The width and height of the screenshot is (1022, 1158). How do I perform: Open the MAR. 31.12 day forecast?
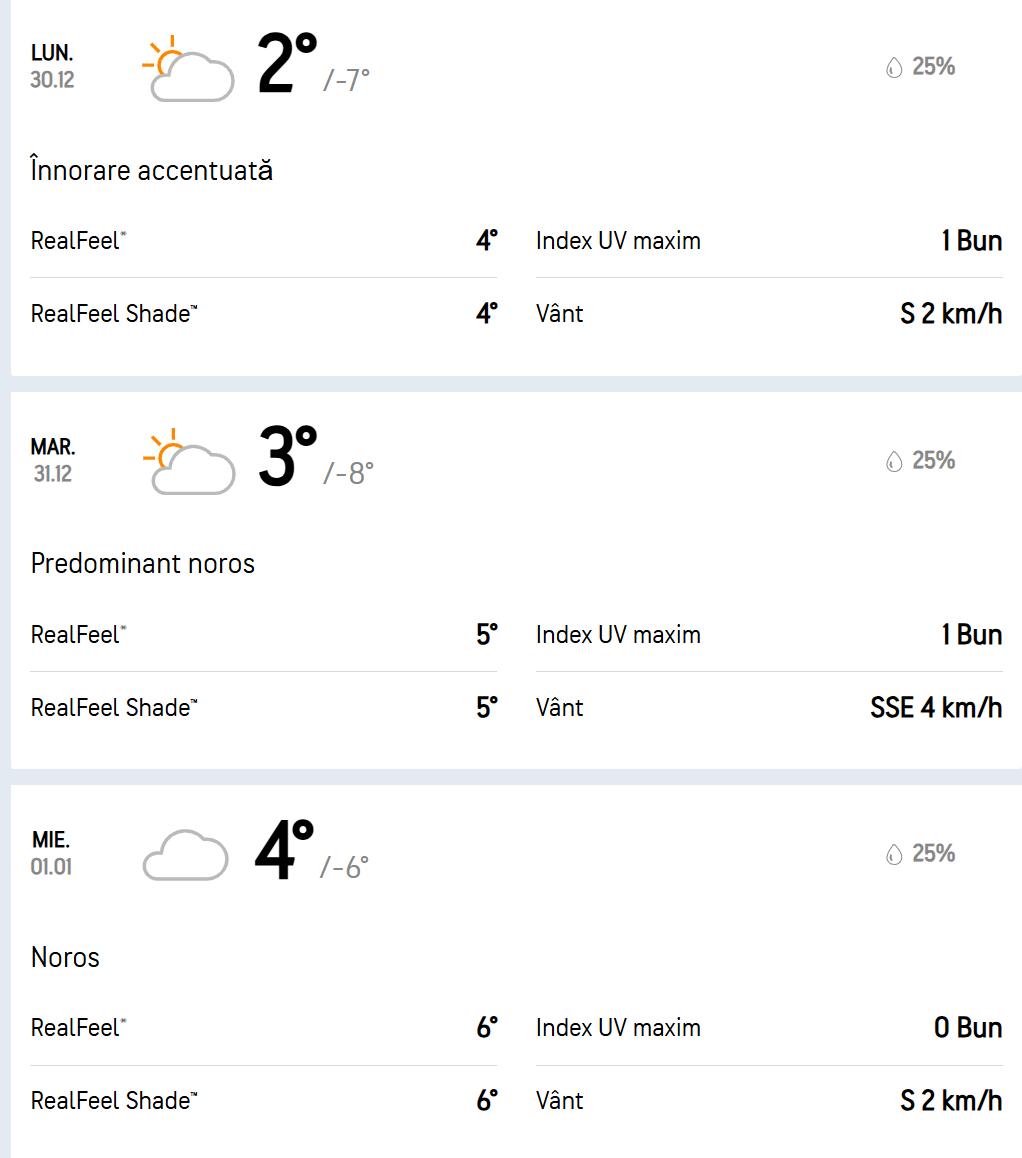pos(52,460)
